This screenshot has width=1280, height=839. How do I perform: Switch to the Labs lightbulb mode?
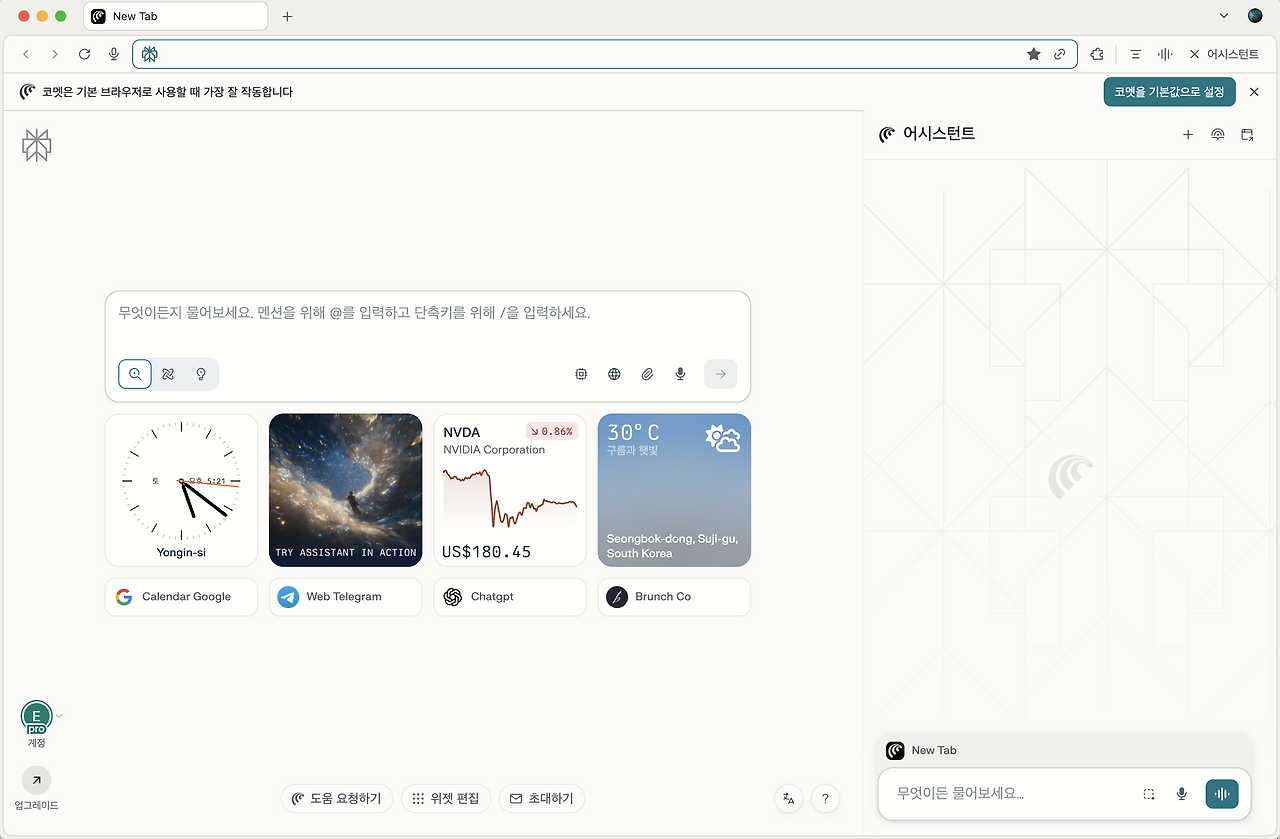coord(201,374)
